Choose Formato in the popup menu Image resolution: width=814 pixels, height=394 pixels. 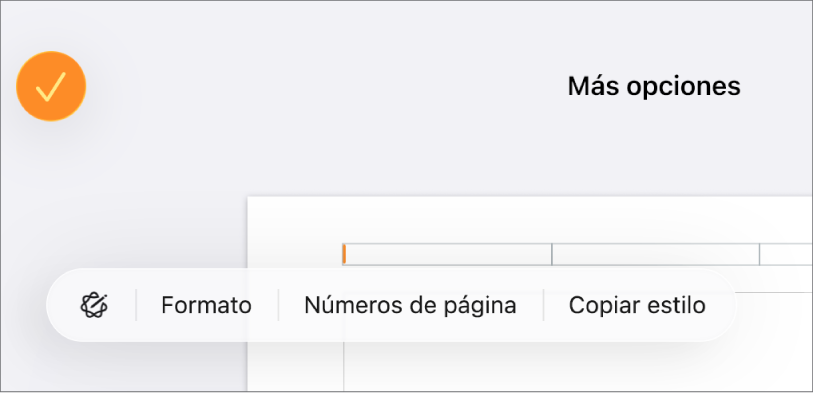tap(206, 305)
